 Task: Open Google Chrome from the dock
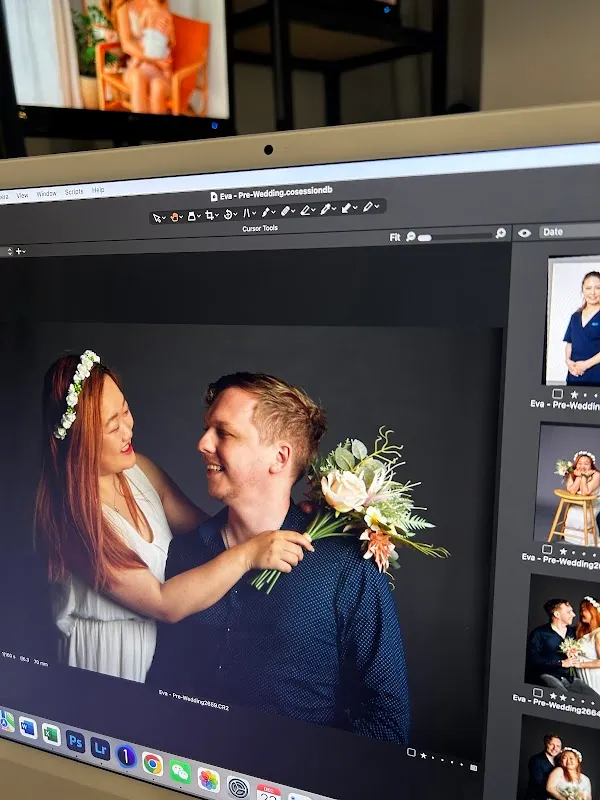153,764
